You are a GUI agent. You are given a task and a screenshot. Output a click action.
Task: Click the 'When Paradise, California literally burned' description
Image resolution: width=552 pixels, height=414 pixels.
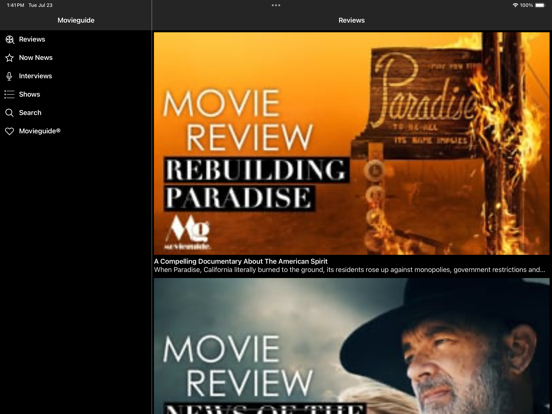(x=349, y=270)
